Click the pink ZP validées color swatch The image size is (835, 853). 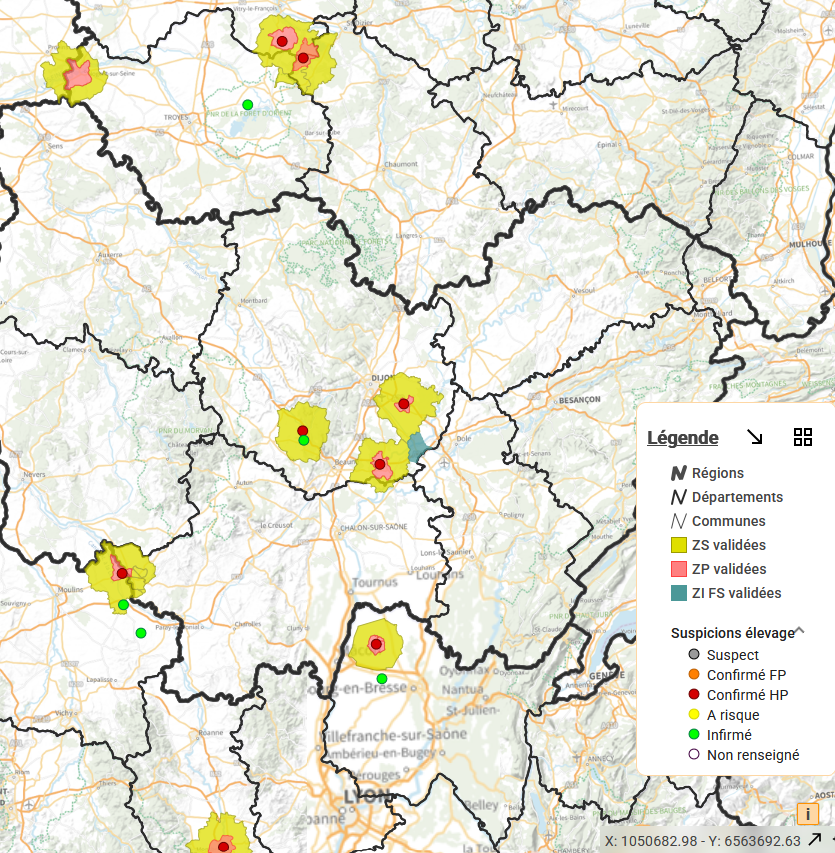click(x=679, y=569)
